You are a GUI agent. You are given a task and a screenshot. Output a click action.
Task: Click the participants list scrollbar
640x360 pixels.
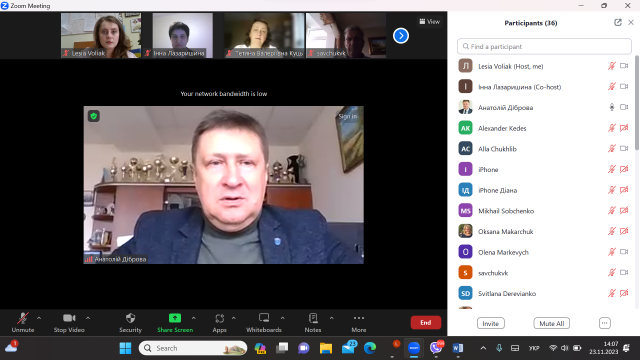coord(637,102)
